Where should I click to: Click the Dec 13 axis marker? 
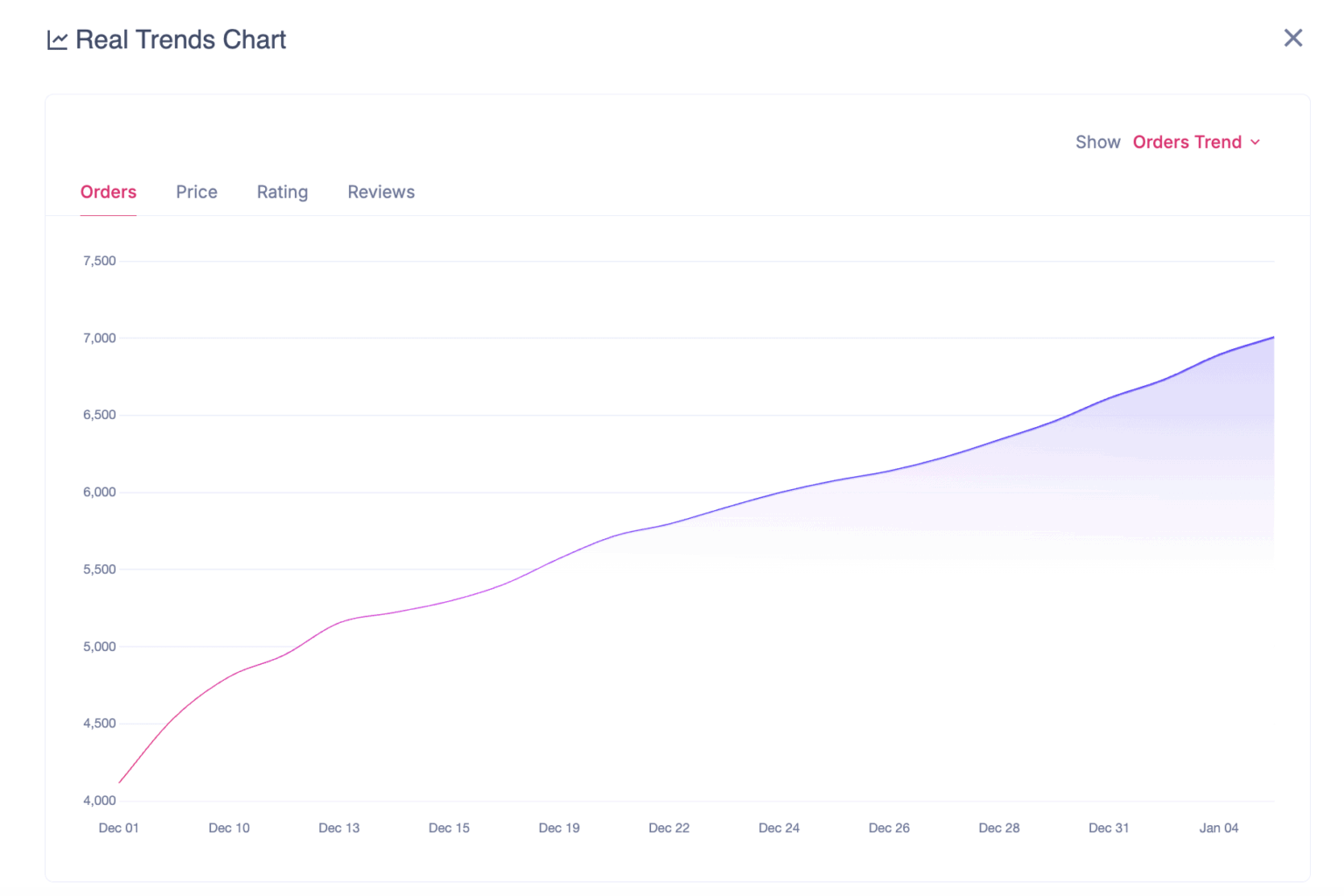point(339,828)
